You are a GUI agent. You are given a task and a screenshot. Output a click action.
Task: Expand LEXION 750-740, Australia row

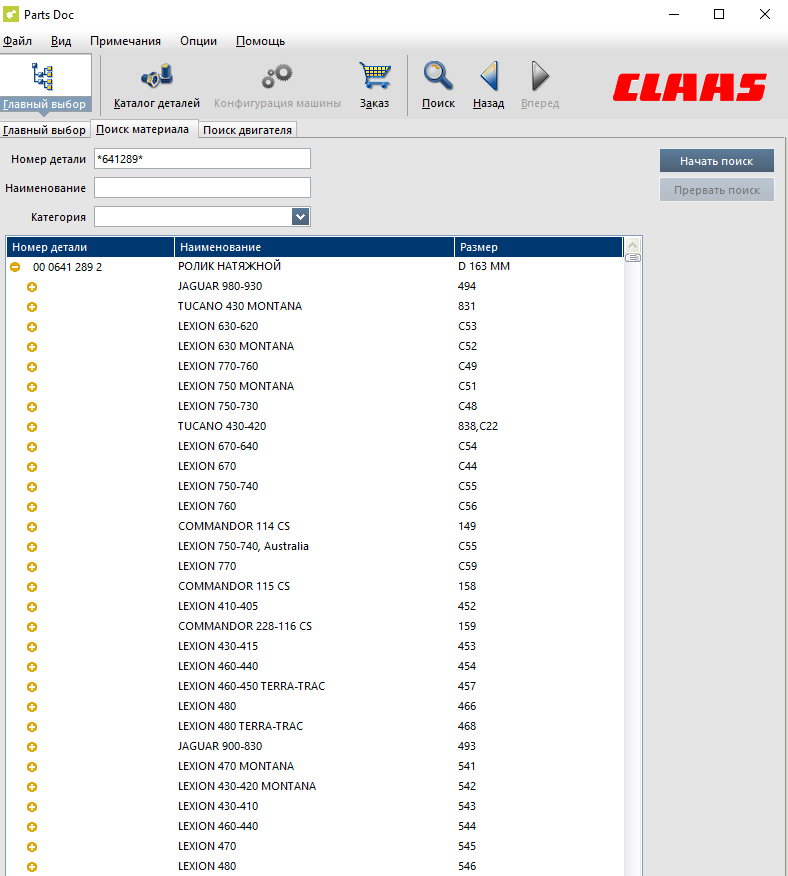(32, 547)
